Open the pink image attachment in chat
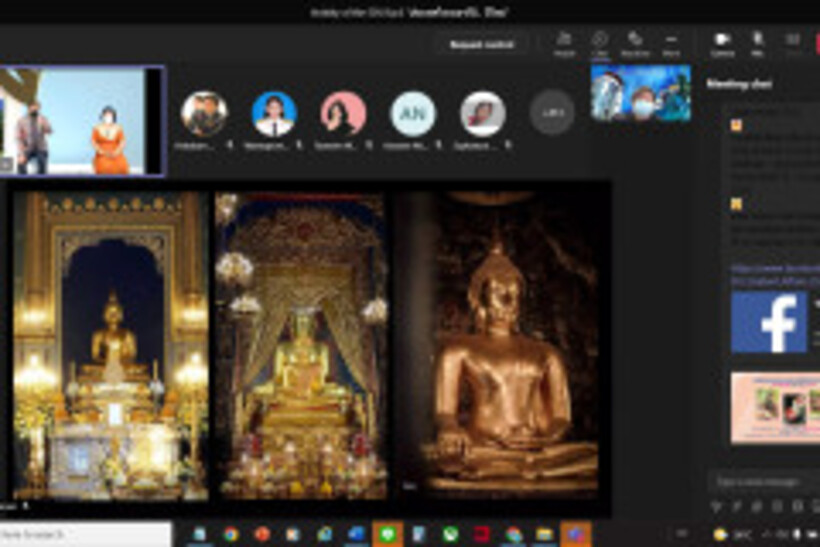The image size is (820, 547). (x=775, y=407)
